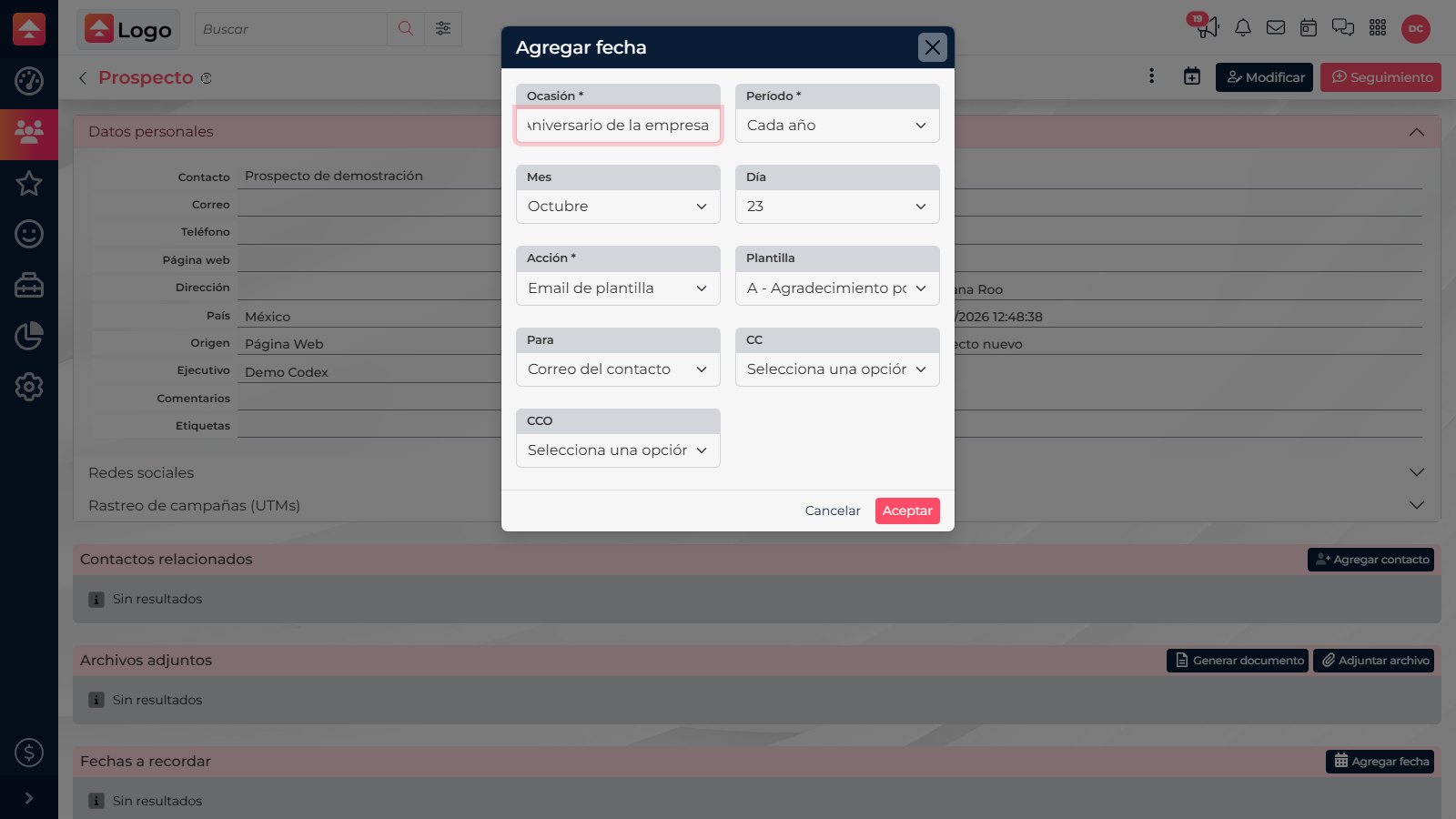The width and height of the screenshot is (1456, 819).
Task: Click the Modificar button
Action: [1265, 77]
